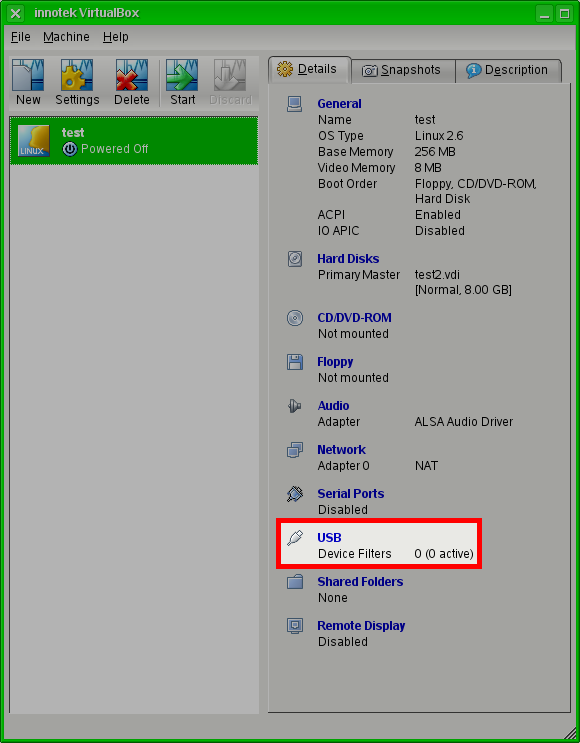Image resolution: width=580 pixels, height=743 pixels.
Task: Open Settings via the gear toolbar icon
Action: coord(77,75)
